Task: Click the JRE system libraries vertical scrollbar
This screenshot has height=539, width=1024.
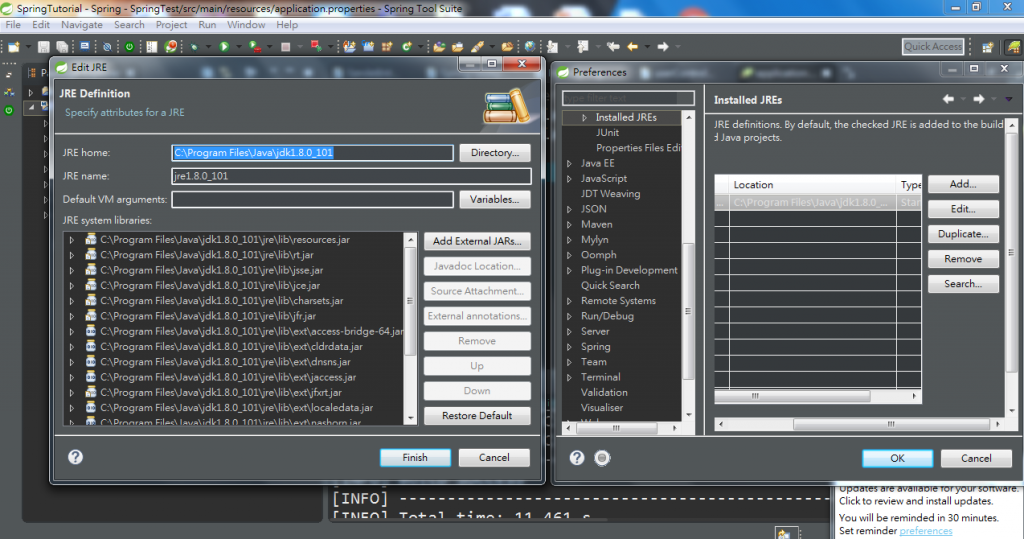Action: click(410, 329)
